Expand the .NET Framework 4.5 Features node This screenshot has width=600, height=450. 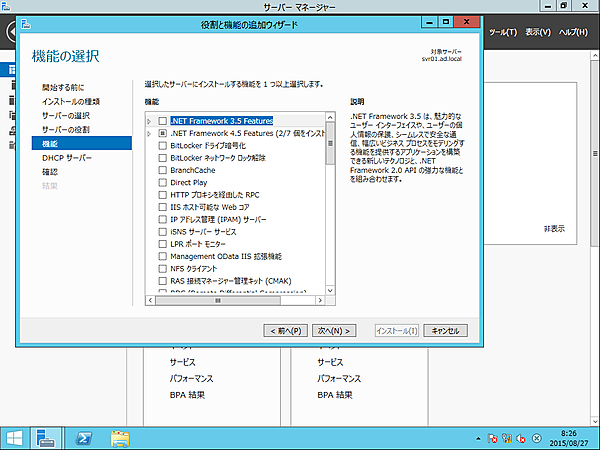[150, 133]
